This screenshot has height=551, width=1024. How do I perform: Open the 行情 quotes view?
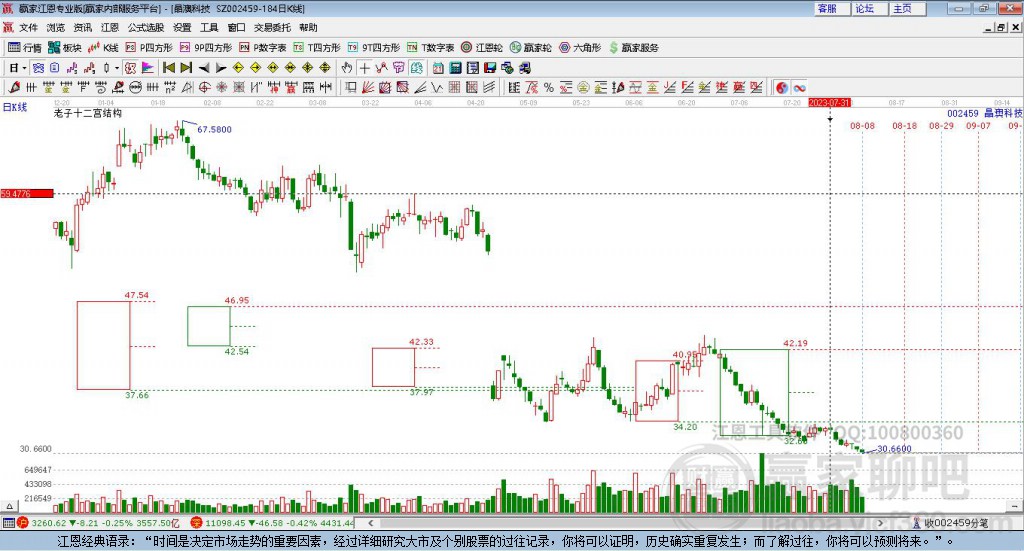tap(24, 48)
